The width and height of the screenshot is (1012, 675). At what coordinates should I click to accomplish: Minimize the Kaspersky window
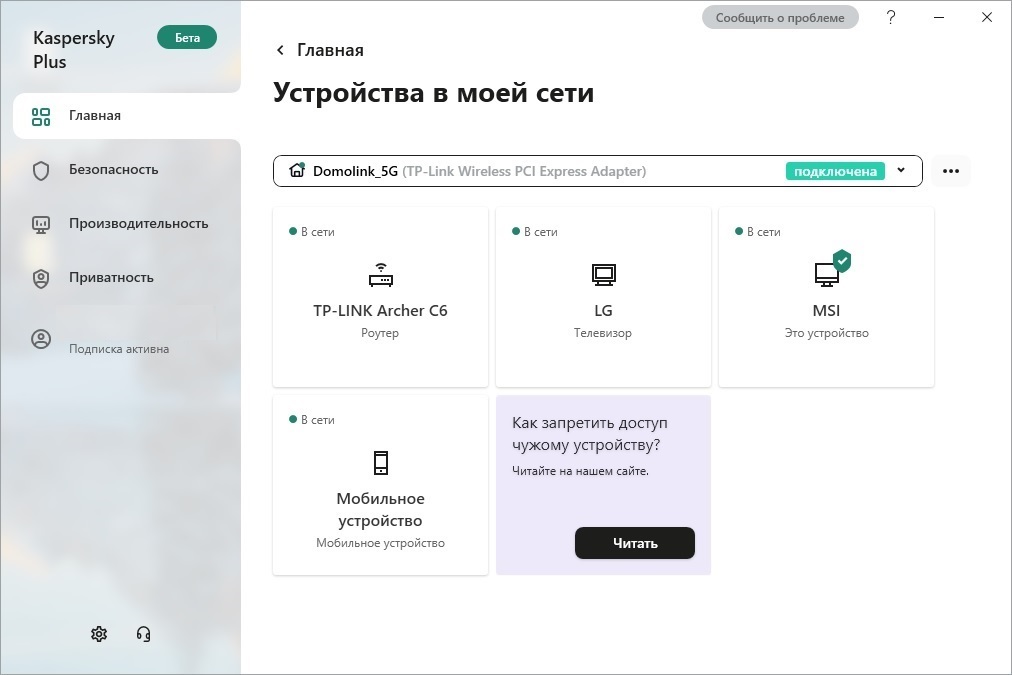coord(939,17)
